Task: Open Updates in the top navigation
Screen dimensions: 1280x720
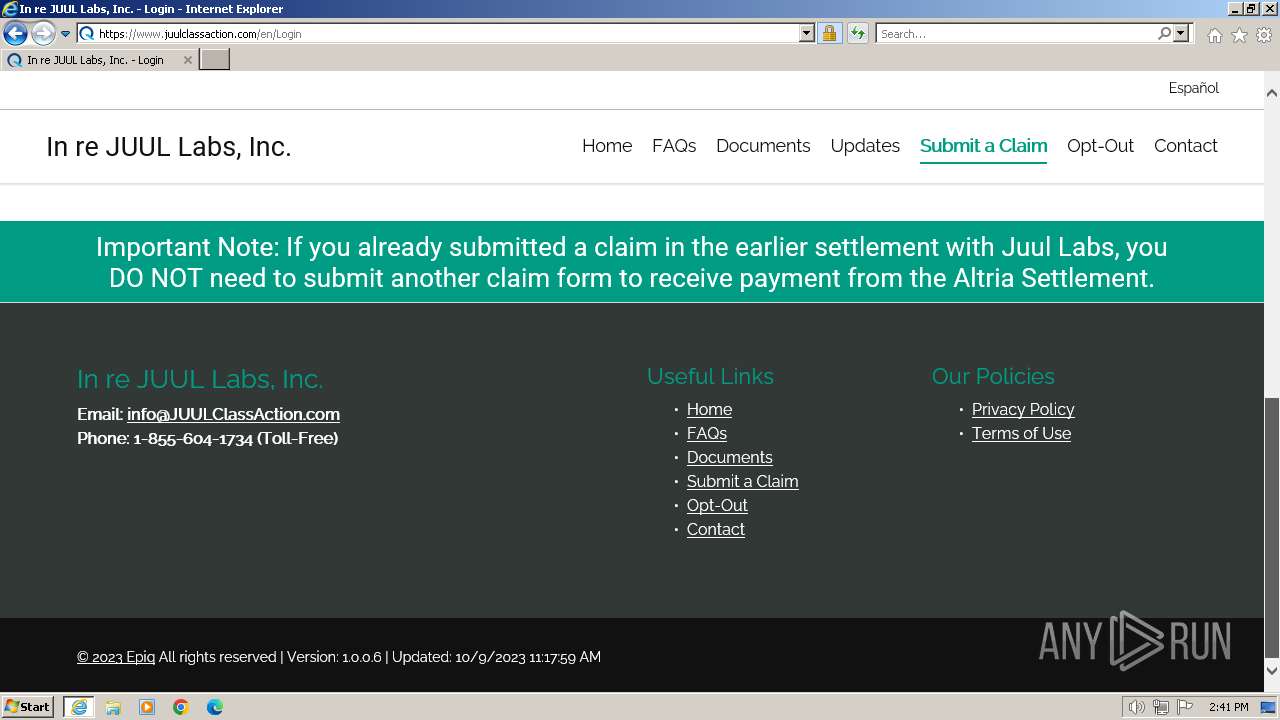Action: point(865,145)
